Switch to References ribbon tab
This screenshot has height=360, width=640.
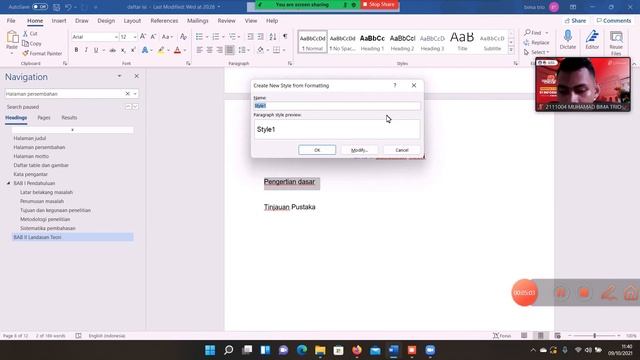(x=164, y=20)
